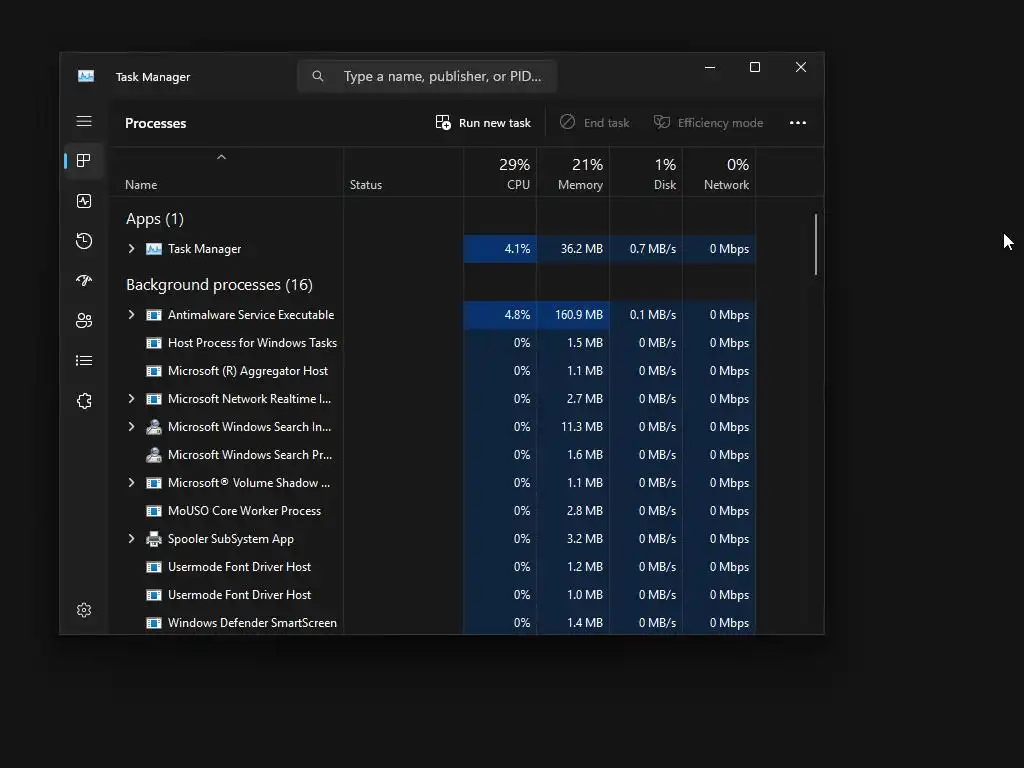Click the Microsoft Windows Search Pr... icon
The width and height of the screenshot is (1024, 768).
click(x=153, y=455)
